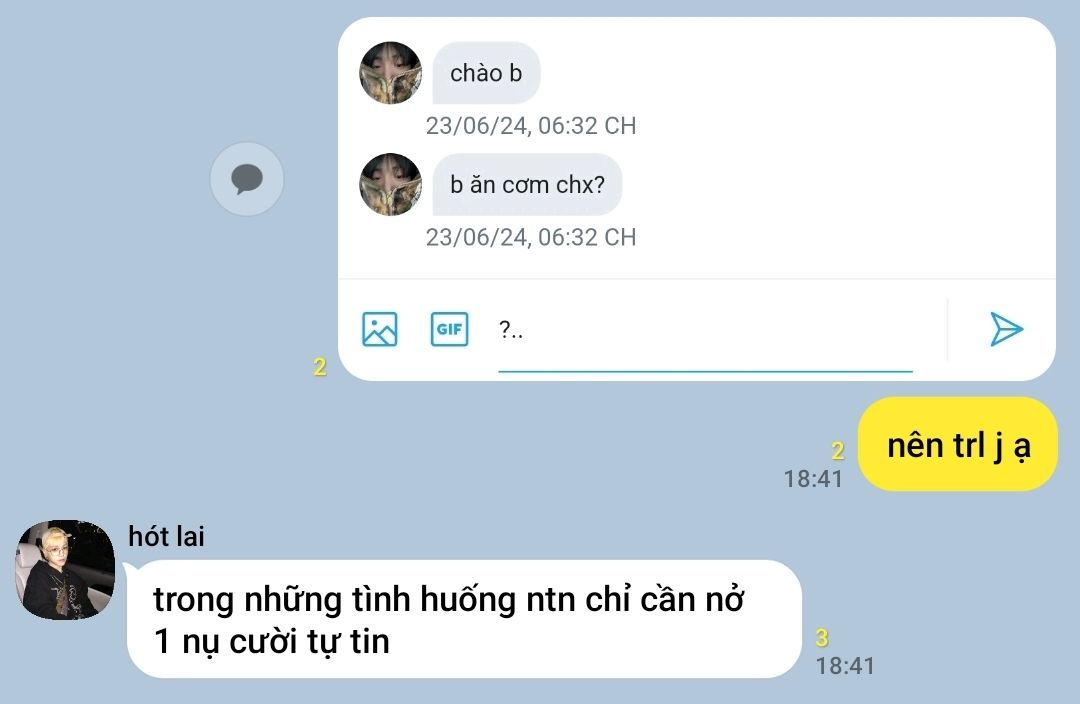Open avatar beside "b ăn cơm chx?" message

[x=391, y=185]
